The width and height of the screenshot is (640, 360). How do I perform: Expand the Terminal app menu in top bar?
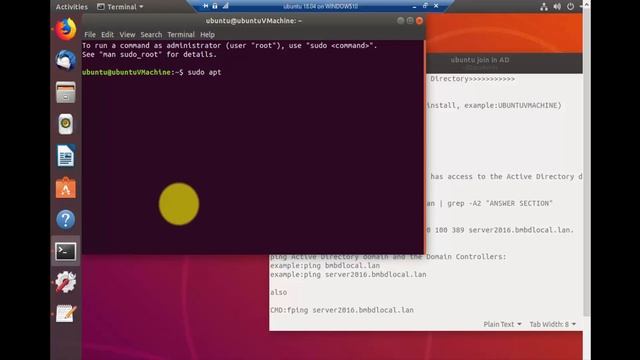[x=120, y=7]
